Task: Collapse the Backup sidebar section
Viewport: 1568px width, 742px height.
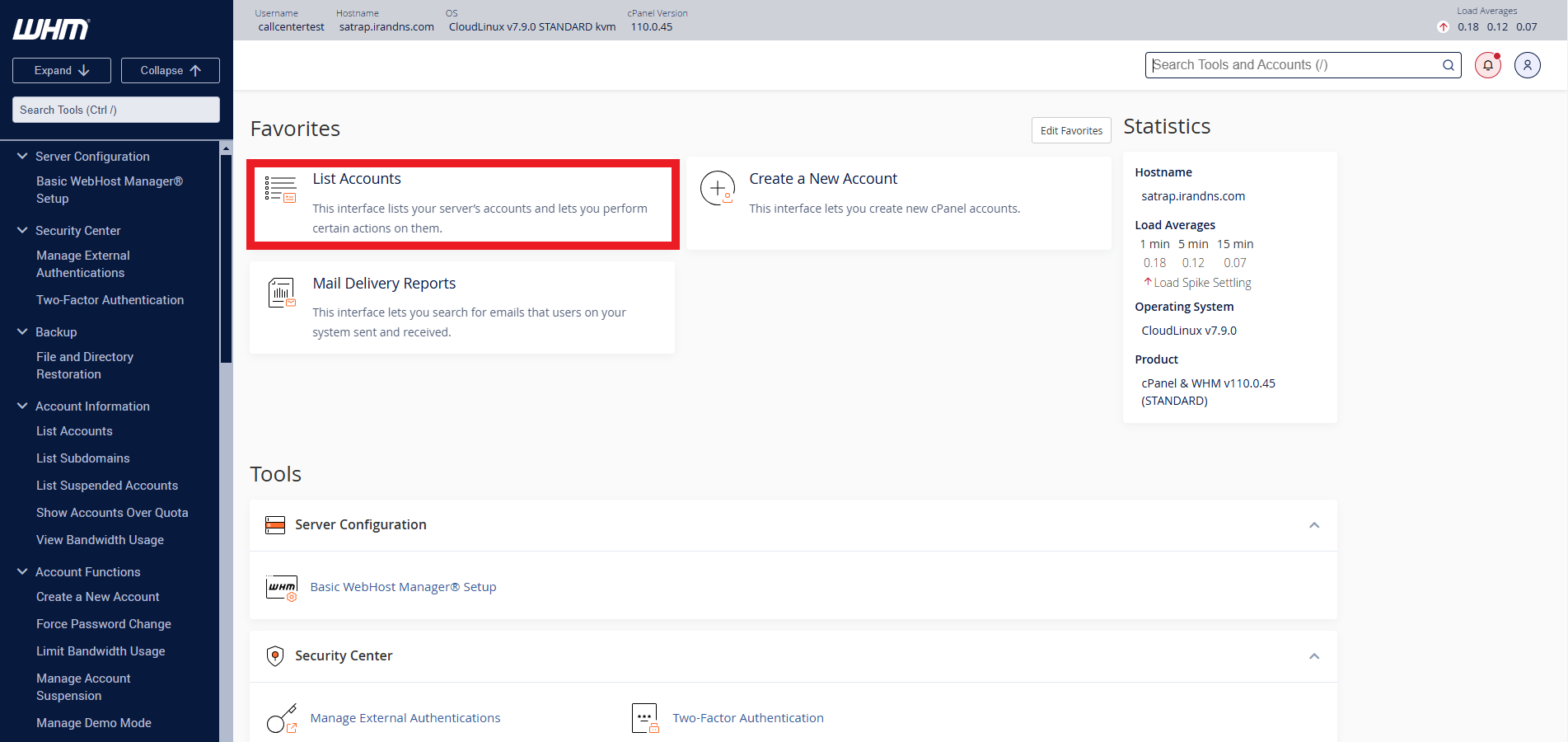Action: 22,332
